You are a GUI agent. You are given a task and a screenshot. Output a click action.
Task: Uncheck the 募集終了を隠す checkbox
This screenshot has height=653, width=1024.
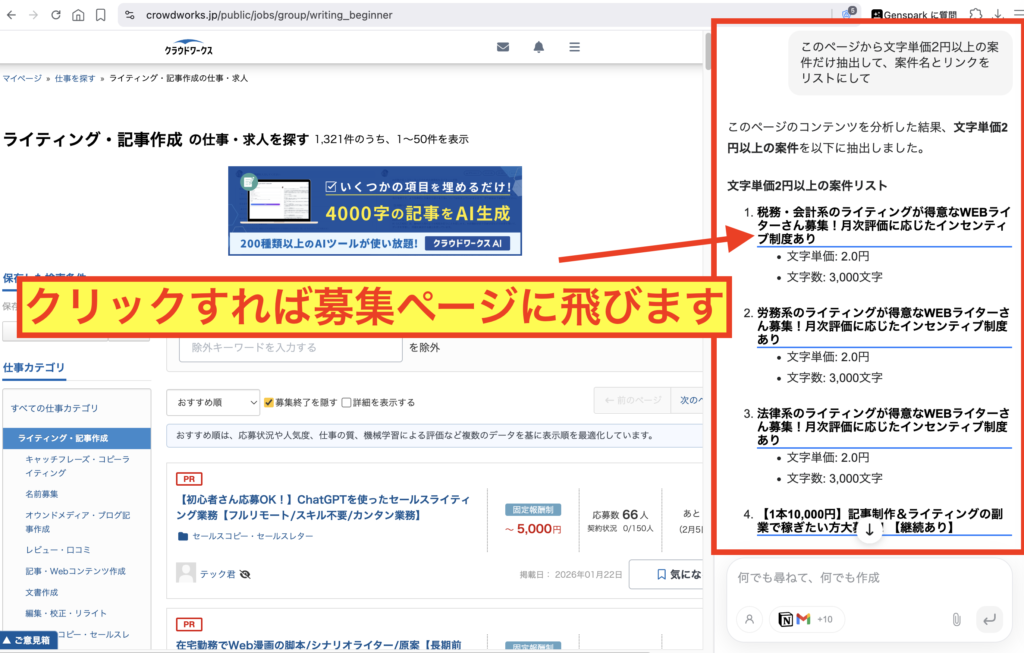click(x=268, y=402)
